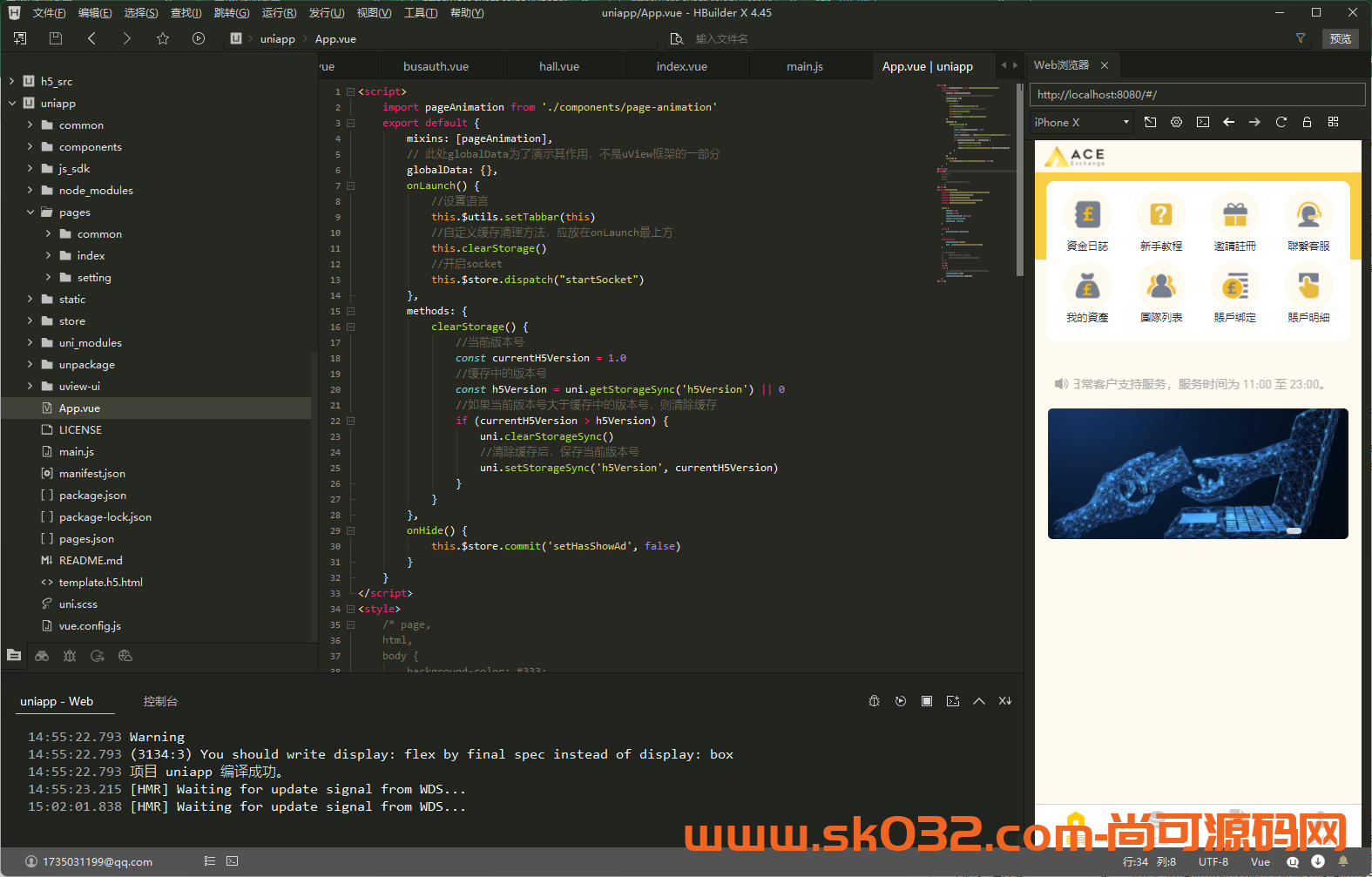Open web browser settings gear icon

click(1176, 122)
